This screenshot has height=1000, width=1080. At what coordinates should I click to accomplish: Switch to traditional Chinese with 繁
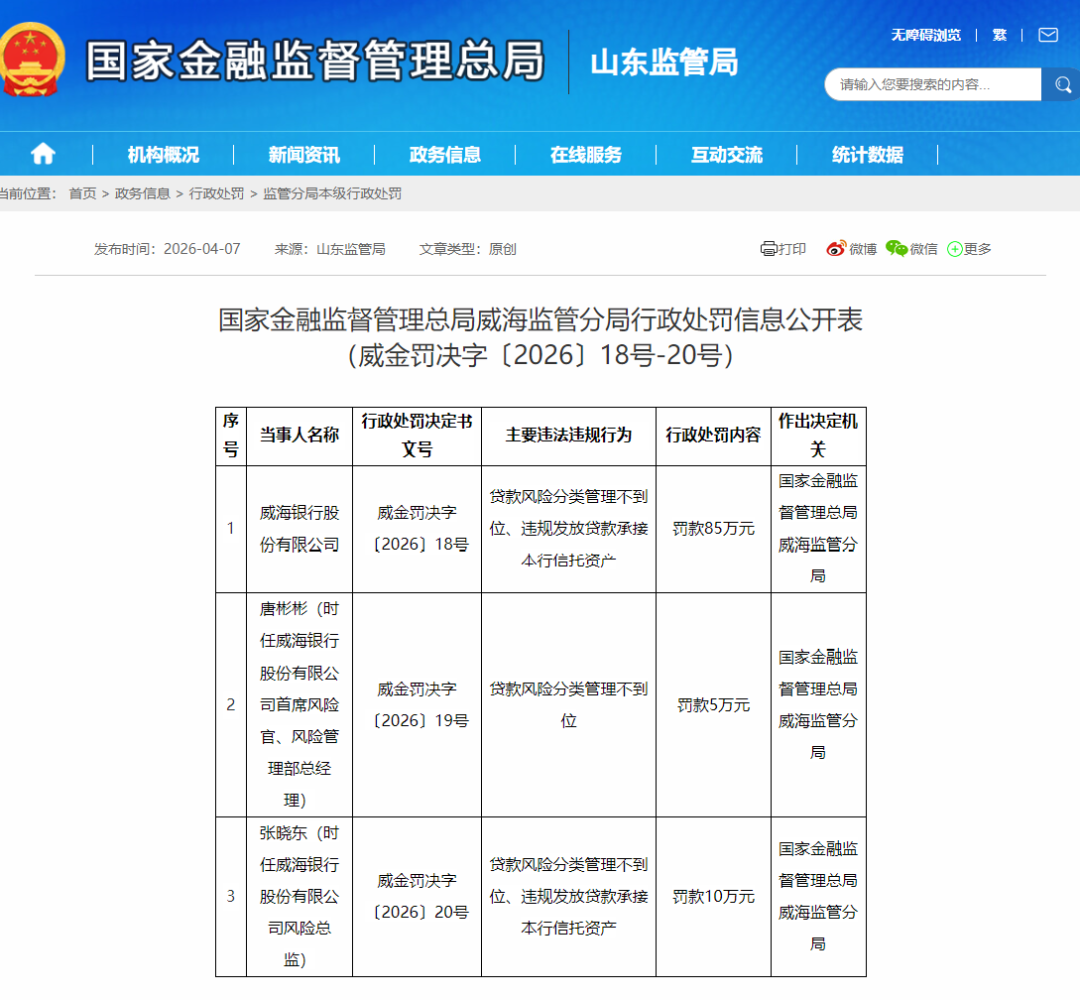999,35
